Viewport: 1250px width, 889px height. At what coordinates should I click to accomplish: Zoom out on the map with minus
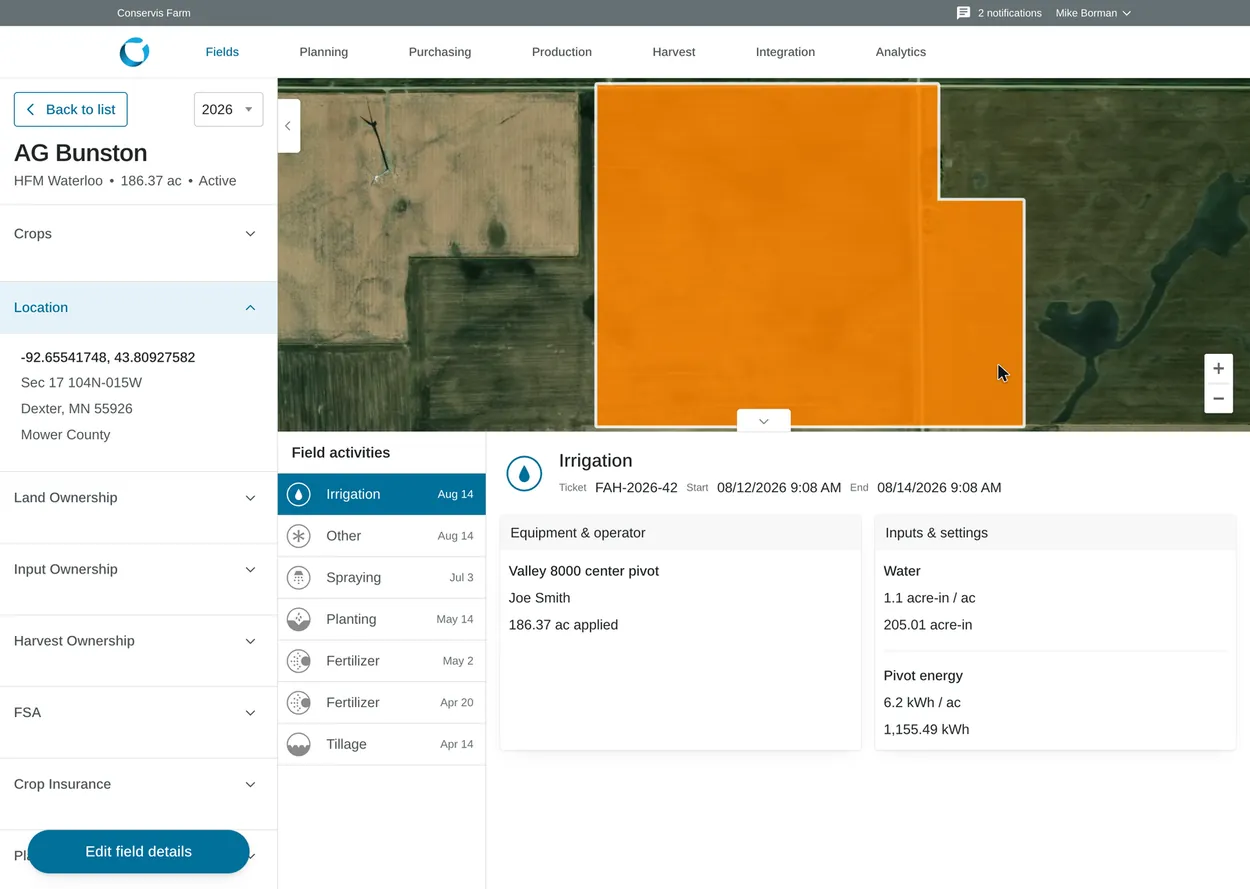[x=1218, y=398]
